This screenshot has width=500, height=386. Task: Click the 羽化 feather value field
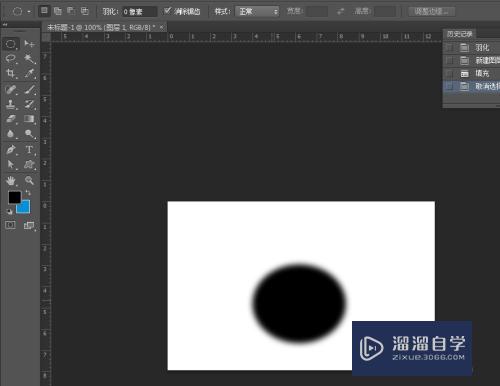point(139,12)
